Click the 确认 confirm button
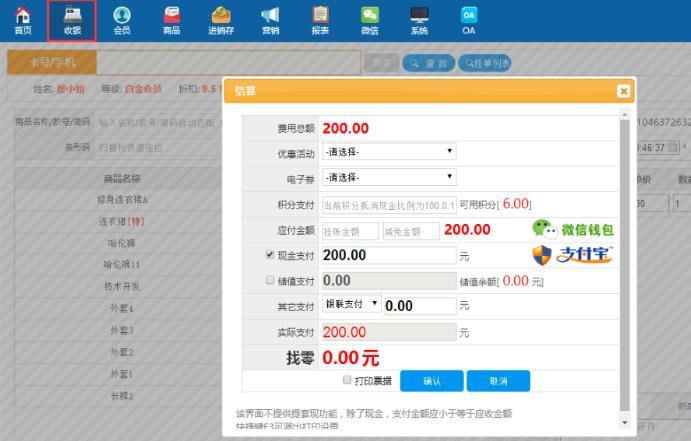The width and height of the screenshot is (691, 441). point(431,381)
